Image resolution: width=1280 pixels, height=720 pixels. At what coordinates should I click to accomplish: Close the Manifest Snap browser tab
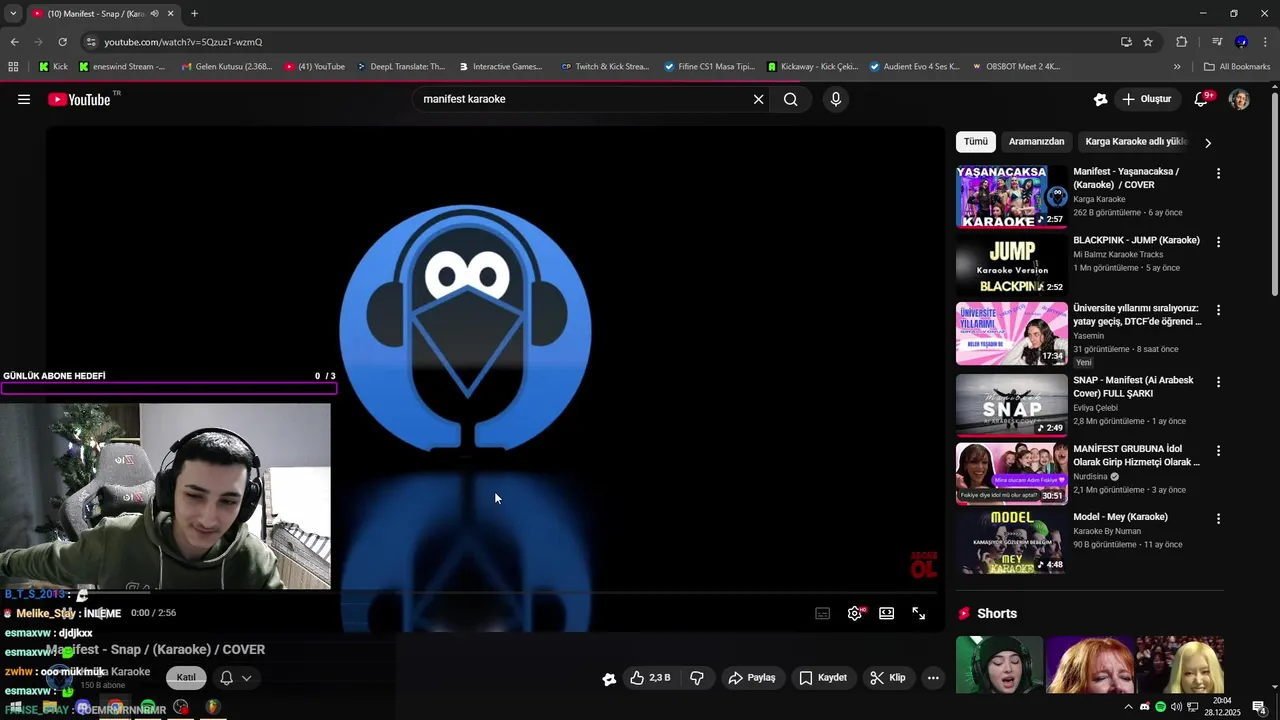[170, 14]
